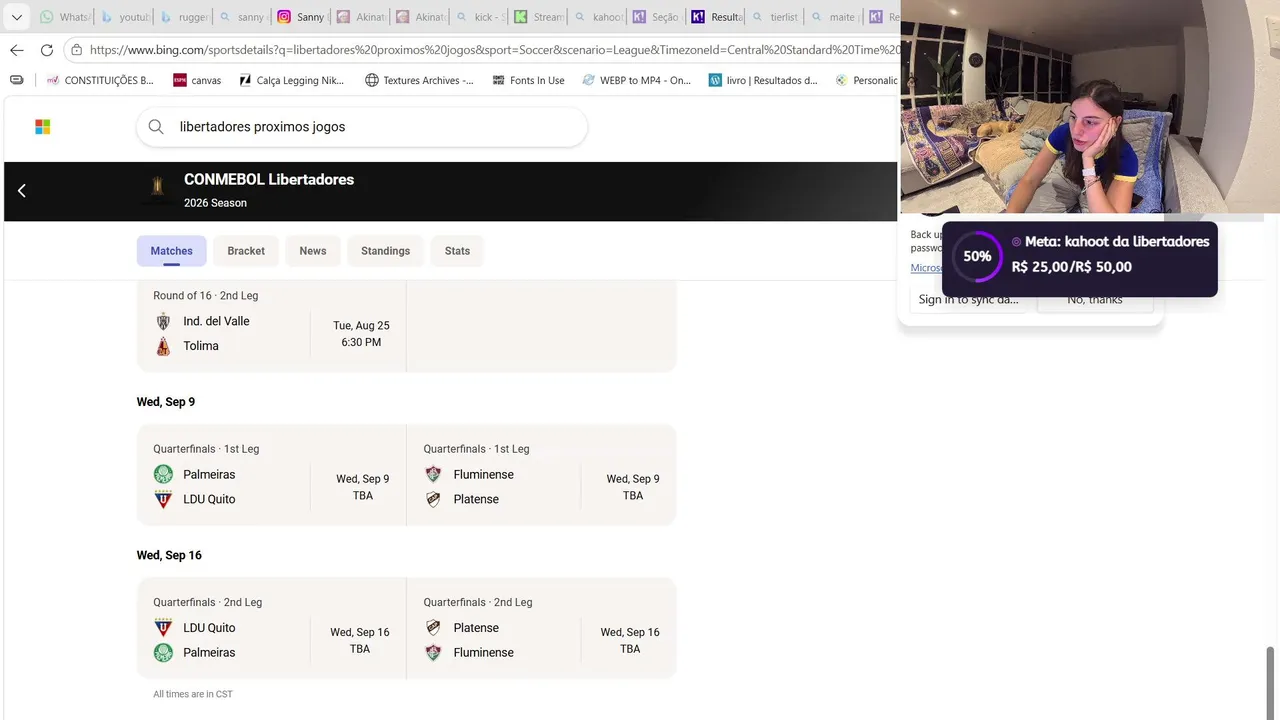Open the News tab
Screen dimensions: 1280x720
(313, 251)
